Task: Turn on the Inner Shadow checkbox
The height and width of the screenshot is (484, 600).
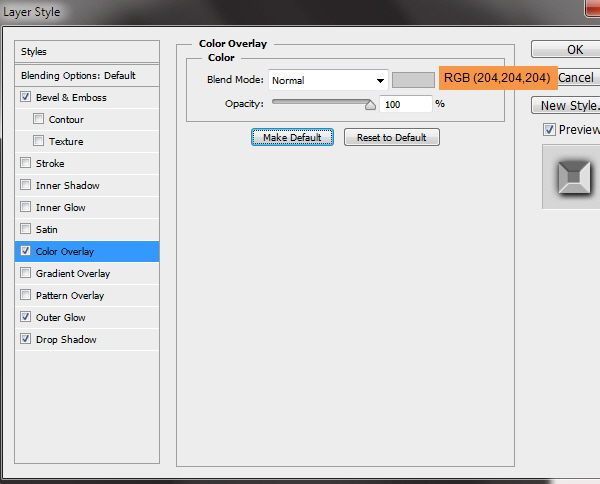Action: coord(25,186)
